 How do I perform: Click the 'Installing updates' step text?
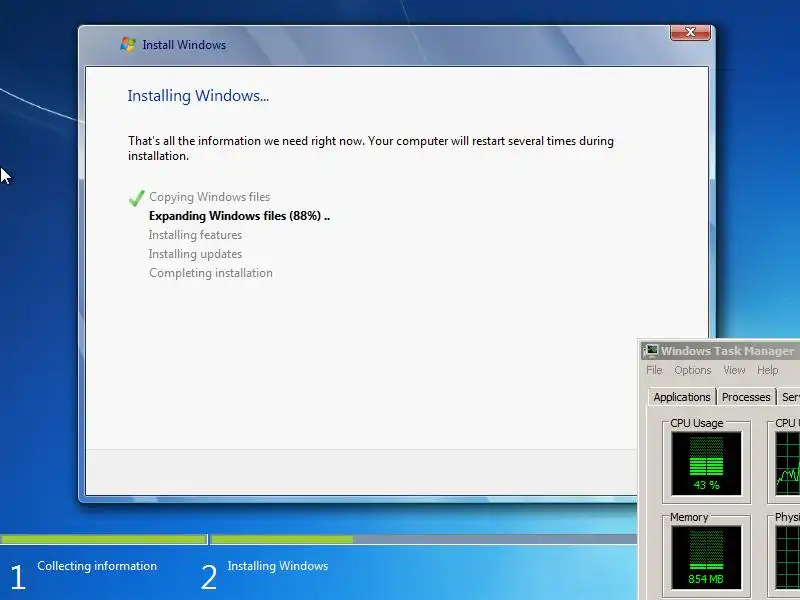click(x=195, y=254)
